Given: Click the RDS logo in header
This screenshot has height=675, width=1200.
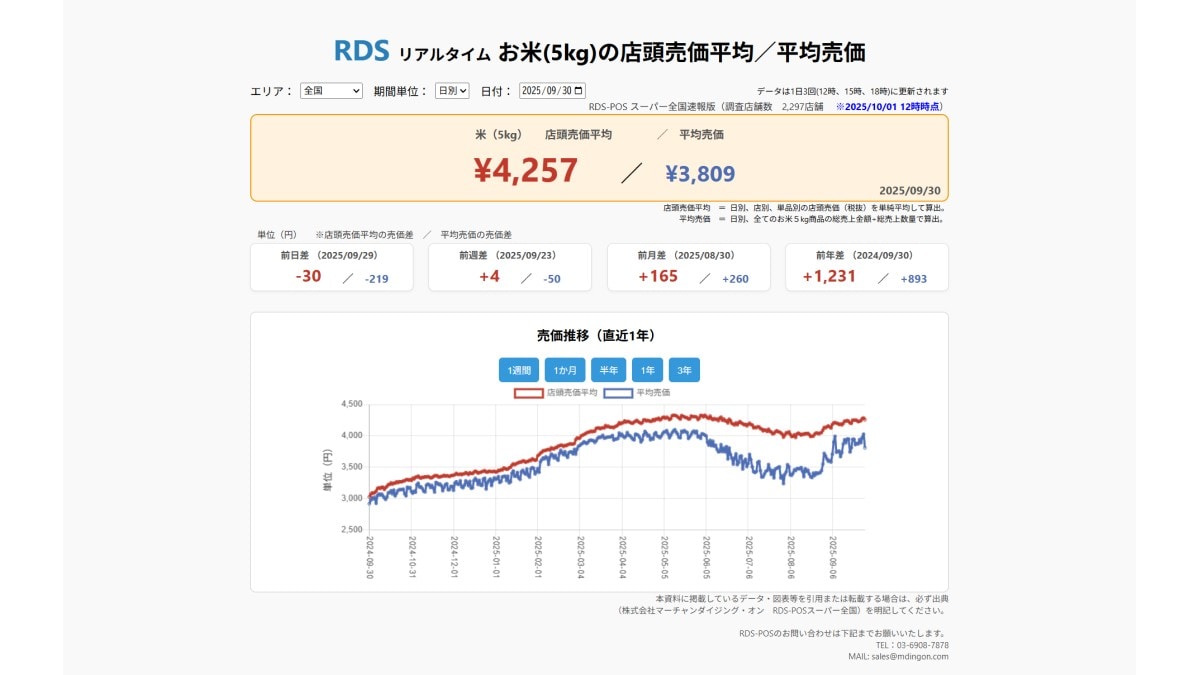Looking at the screenshot, I should click(x=361, y=51).
